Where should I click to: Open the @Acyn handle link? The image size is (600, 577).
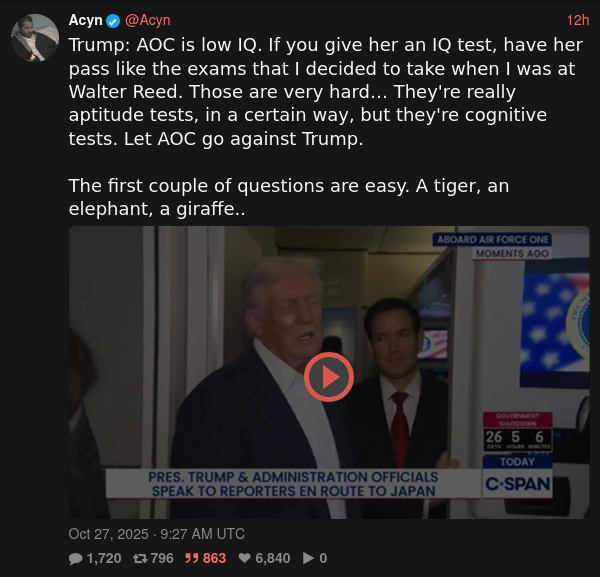148,21
